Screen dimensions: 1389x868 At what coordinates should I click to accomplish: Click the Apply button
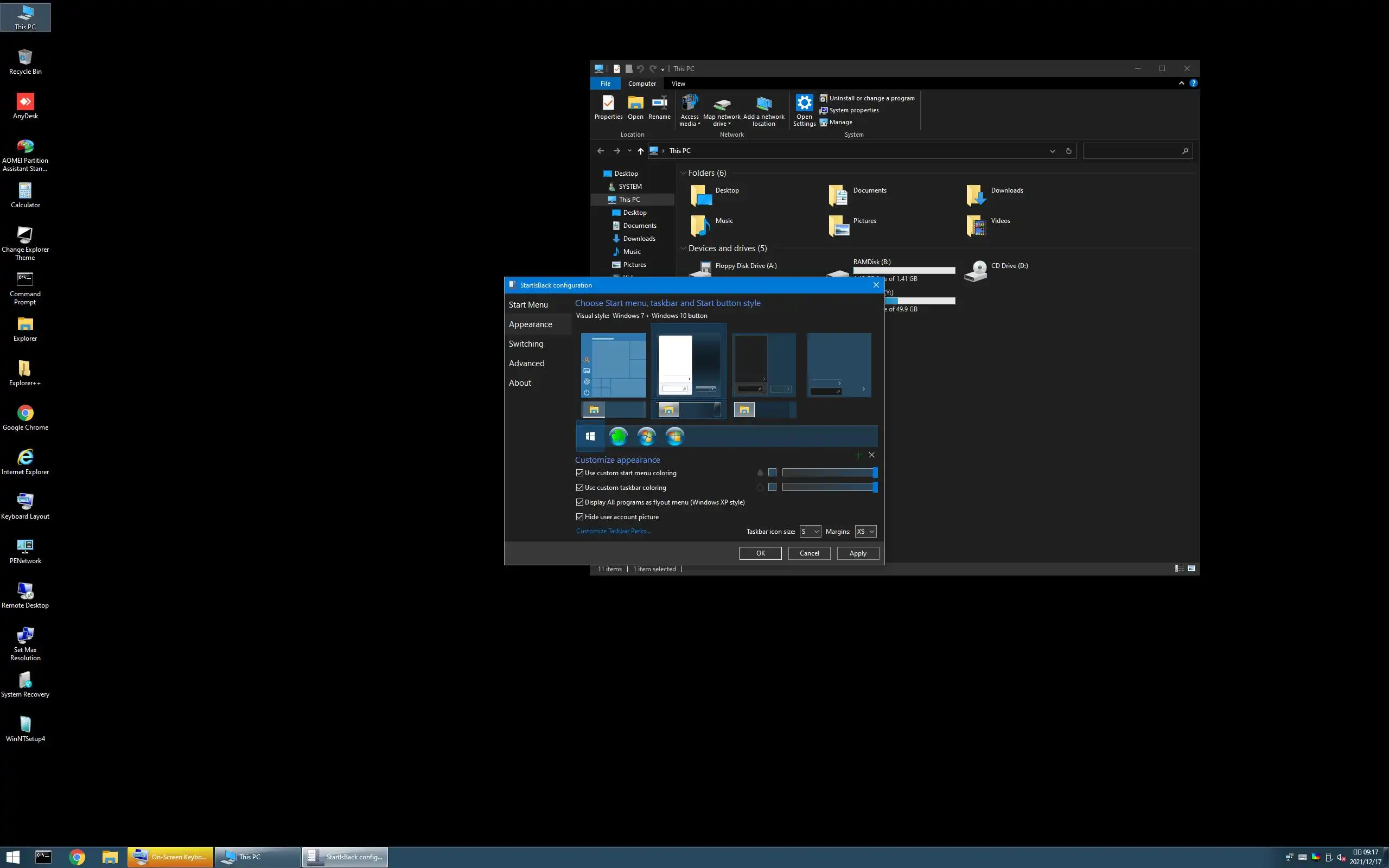pyautogui.click(x=857, y=553)
